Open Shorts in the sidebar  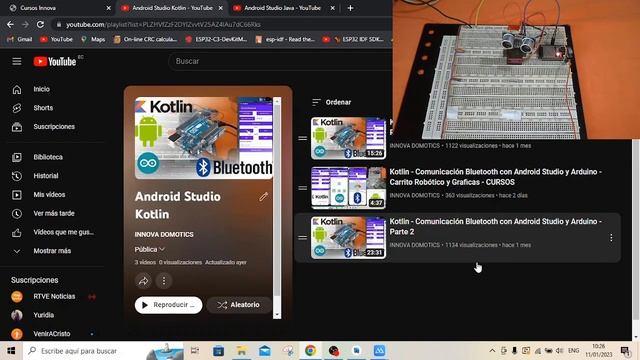43,108
